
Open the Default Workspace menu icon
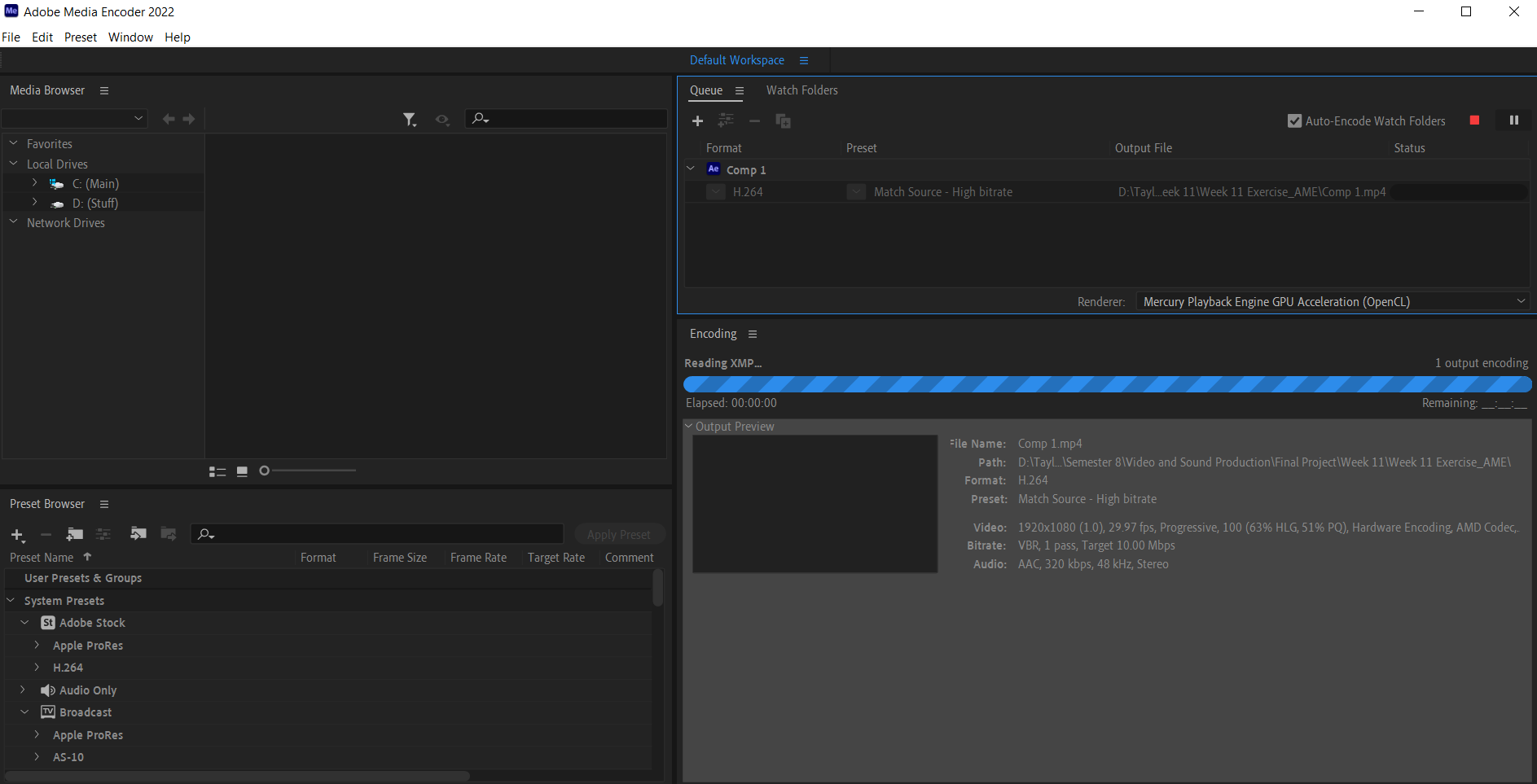(x=804, y=61)
